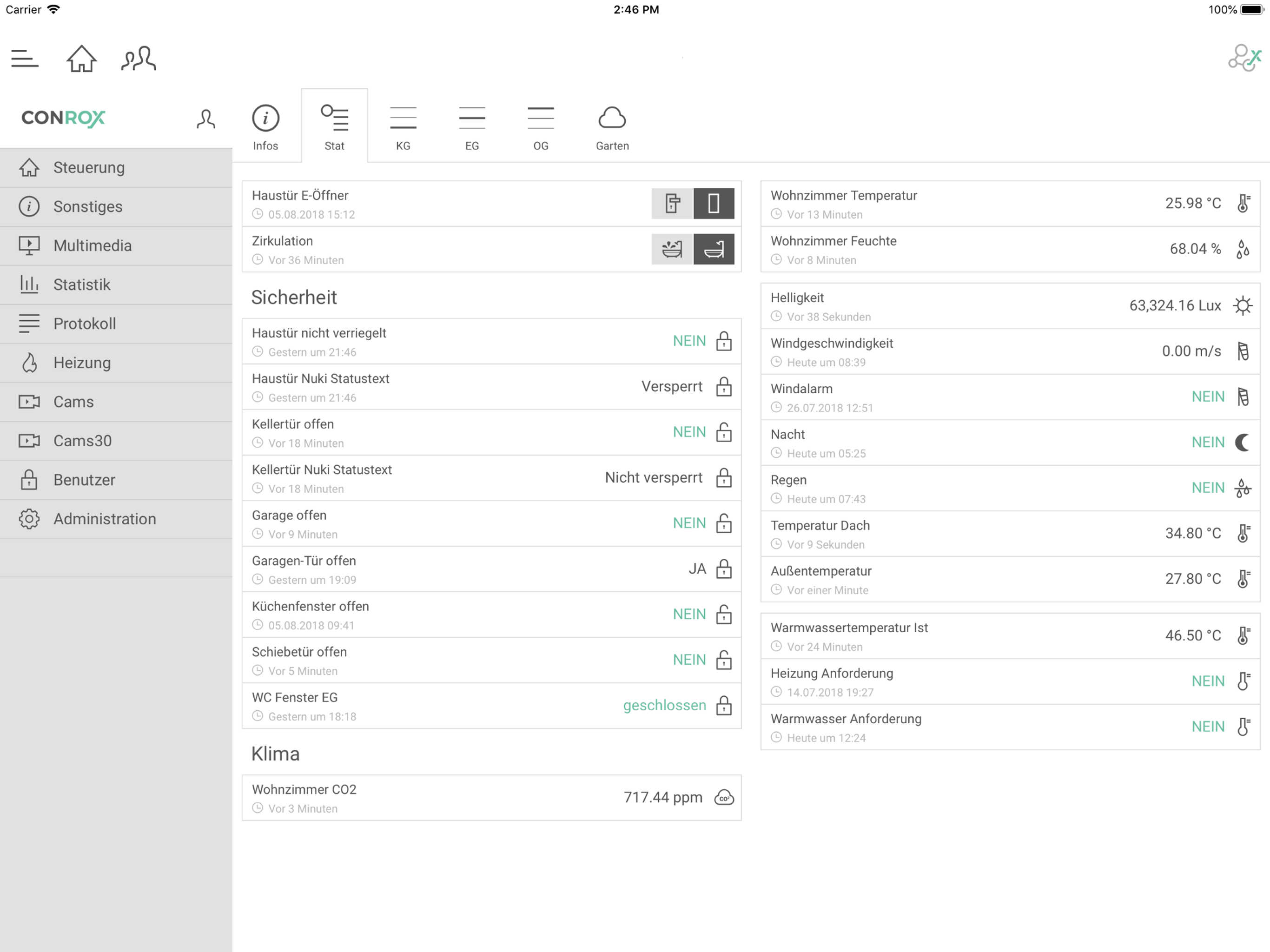
Task: Open Heizung in the sidebar
Action: 116,363
